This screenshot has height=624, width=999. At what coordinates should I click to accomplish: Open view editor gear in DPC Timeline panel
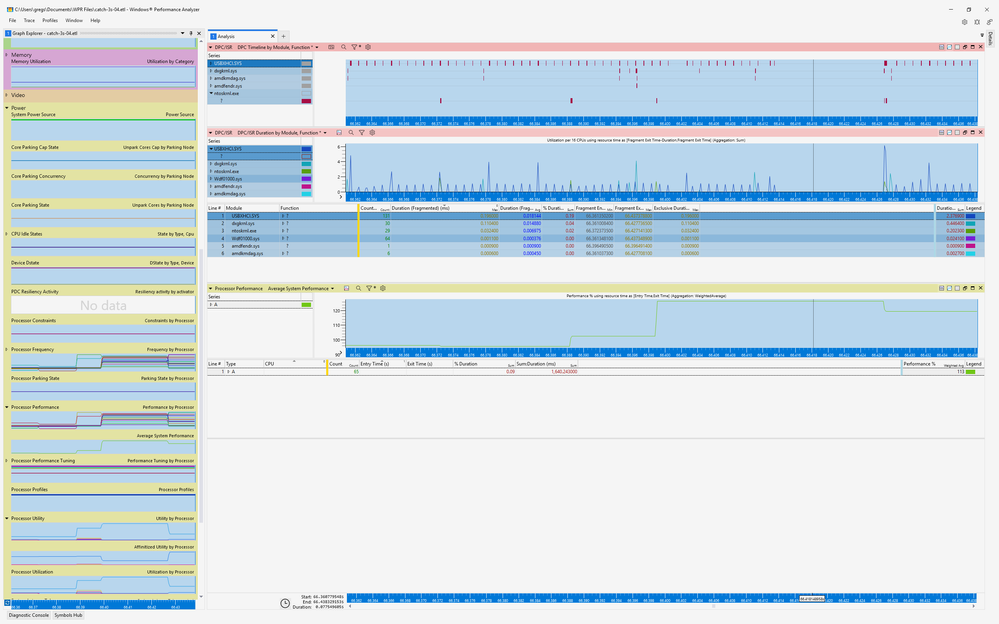(x=368, y=47)
